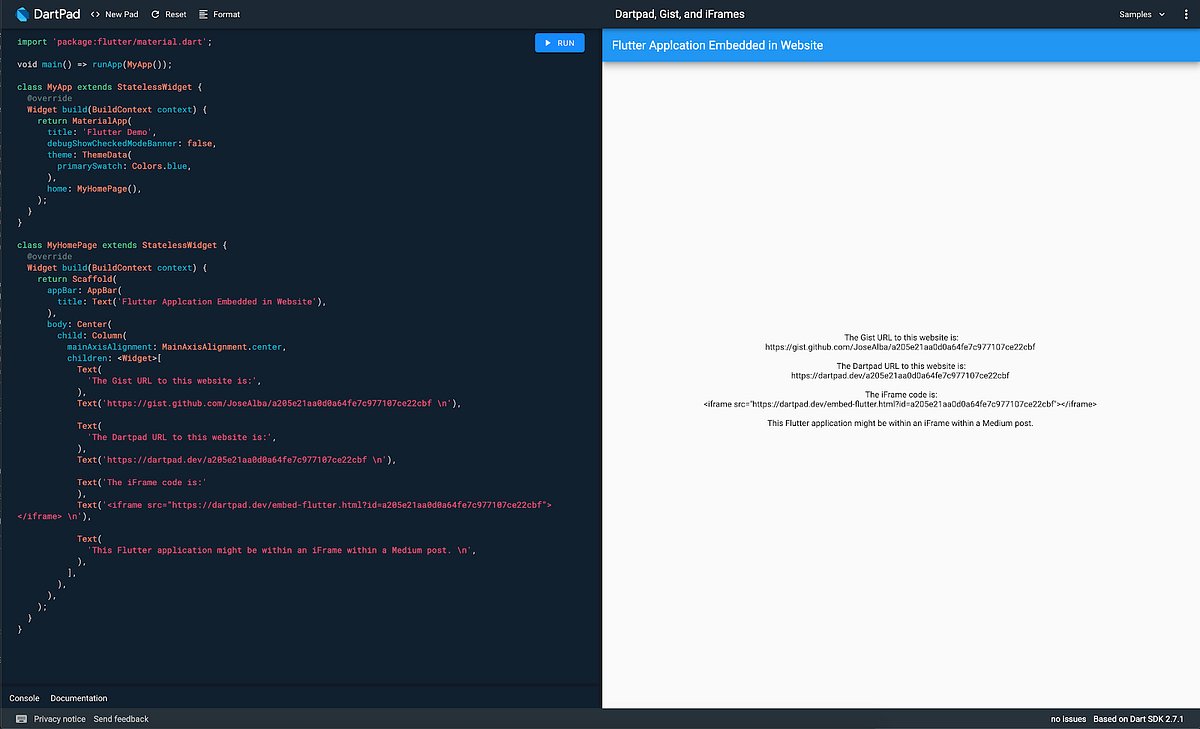1200x729 pixels.
Task: Click the Send feedback link
Action: pyautogui.click(x=122, y=718)
